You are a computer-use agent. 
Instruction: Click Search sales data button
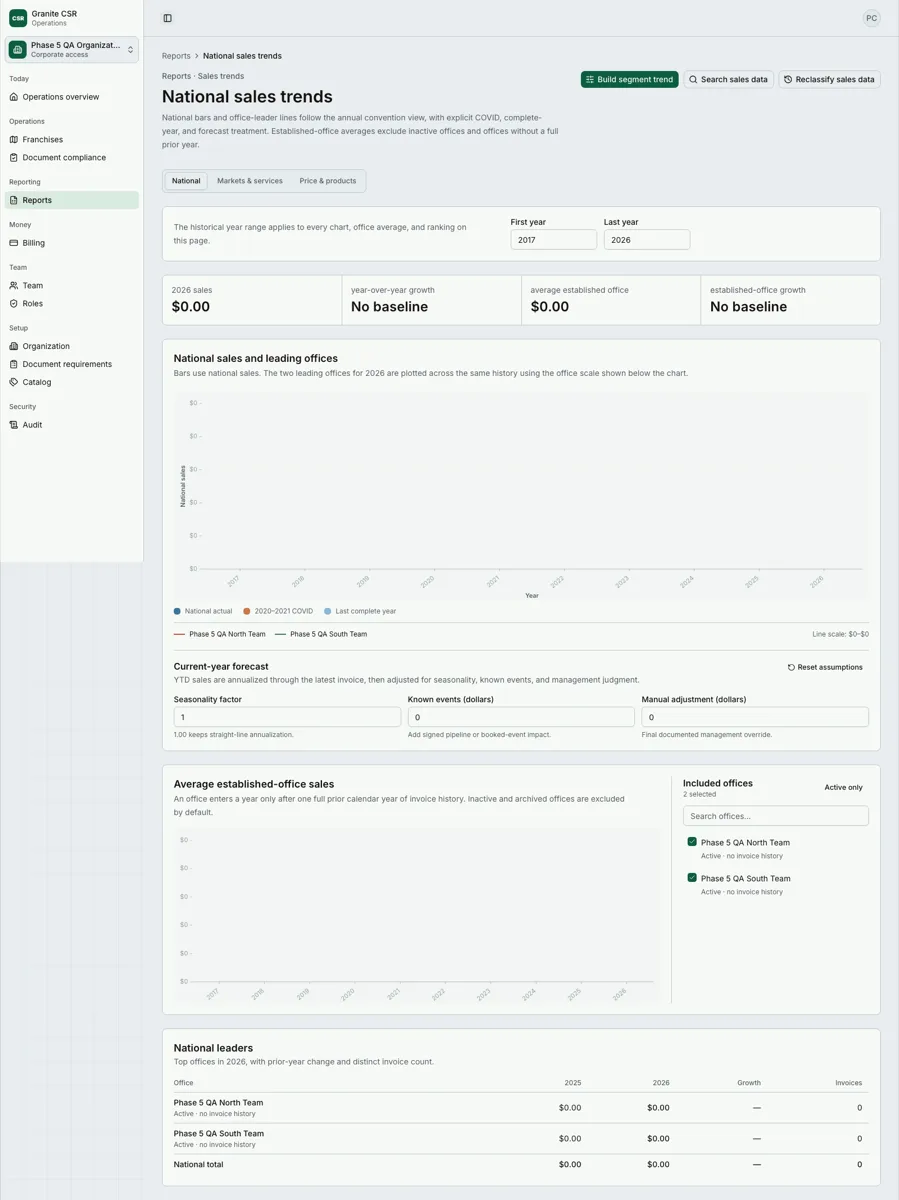(729, 79)
